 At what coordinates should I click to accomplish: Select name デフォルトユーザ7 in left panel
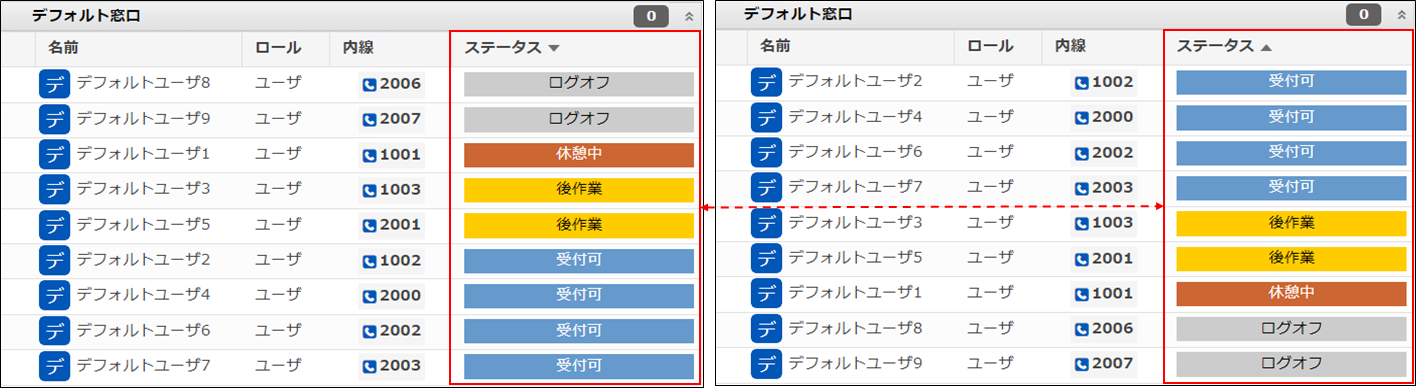(x=143, y=366)
